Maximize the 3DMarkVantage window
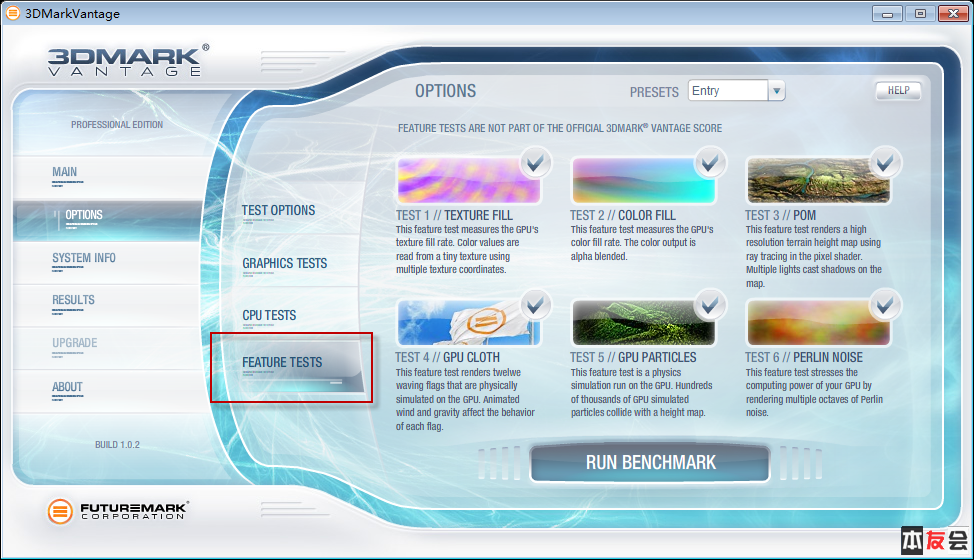 920,13
